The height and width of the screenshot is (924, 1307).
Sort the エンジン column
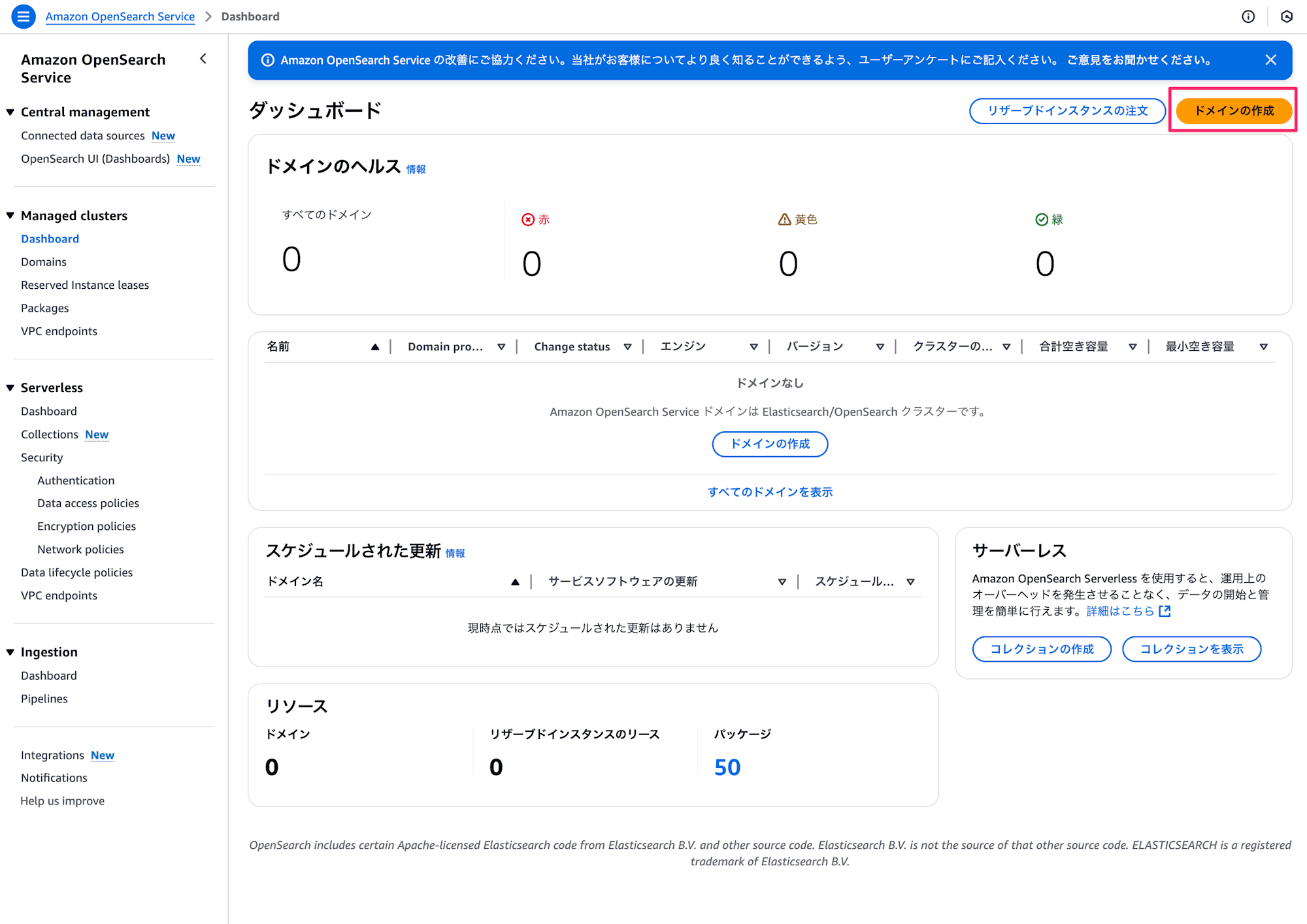click(x=753, y=347)
